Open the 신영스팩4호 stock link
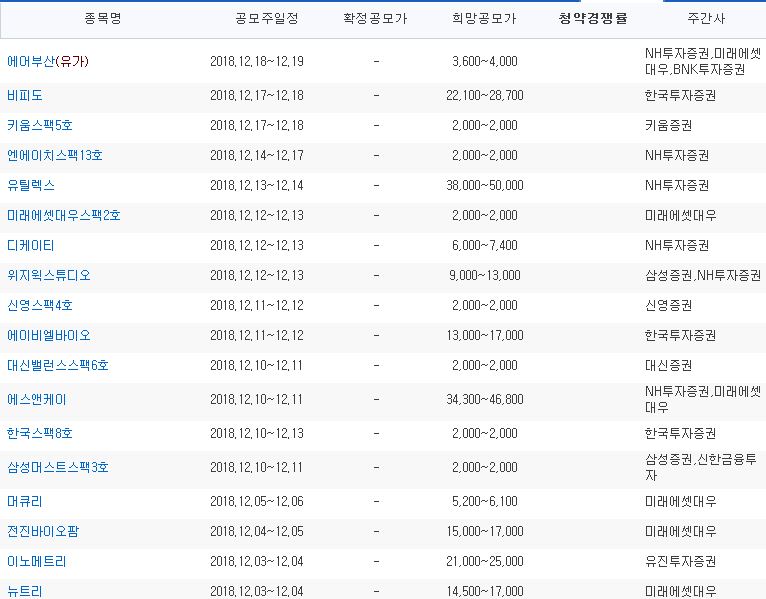The image size is (766, 599). click(40, 306)
